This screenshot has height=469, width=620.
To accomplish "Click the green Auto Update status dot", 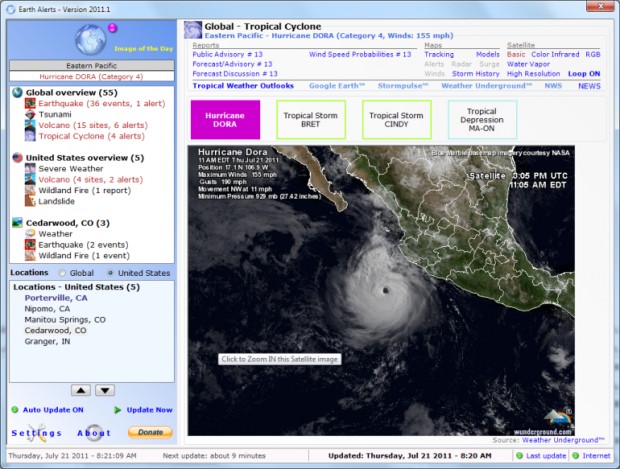I will tap(15, 410).
